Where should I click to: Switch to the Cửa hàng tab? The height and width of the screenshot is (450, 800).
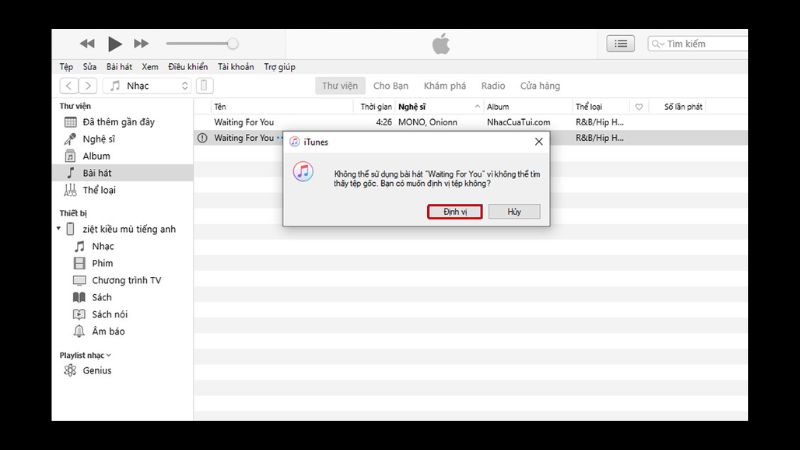[x=540, y=86]
